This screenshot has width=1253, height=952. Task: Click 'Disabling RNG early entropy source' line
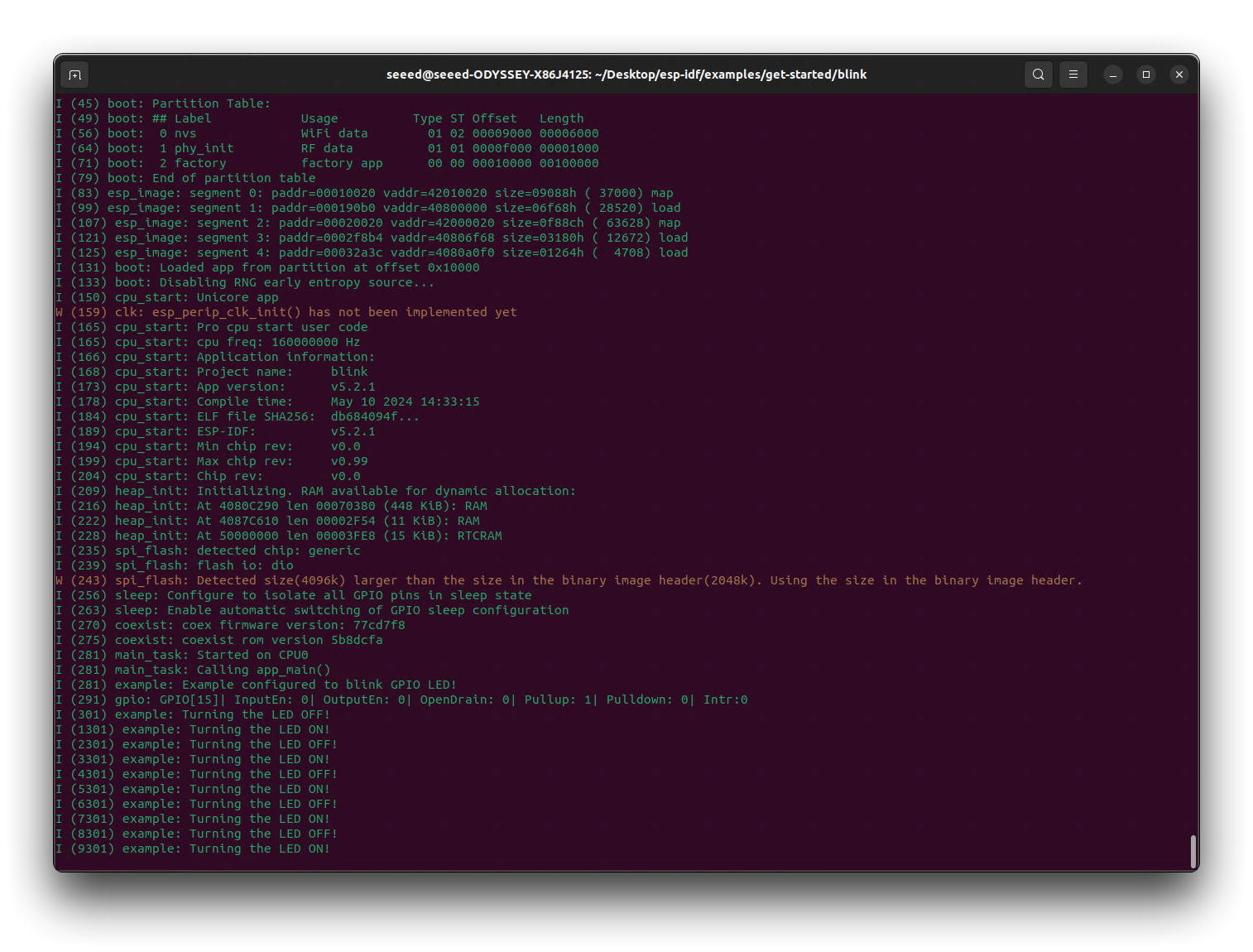245,282
